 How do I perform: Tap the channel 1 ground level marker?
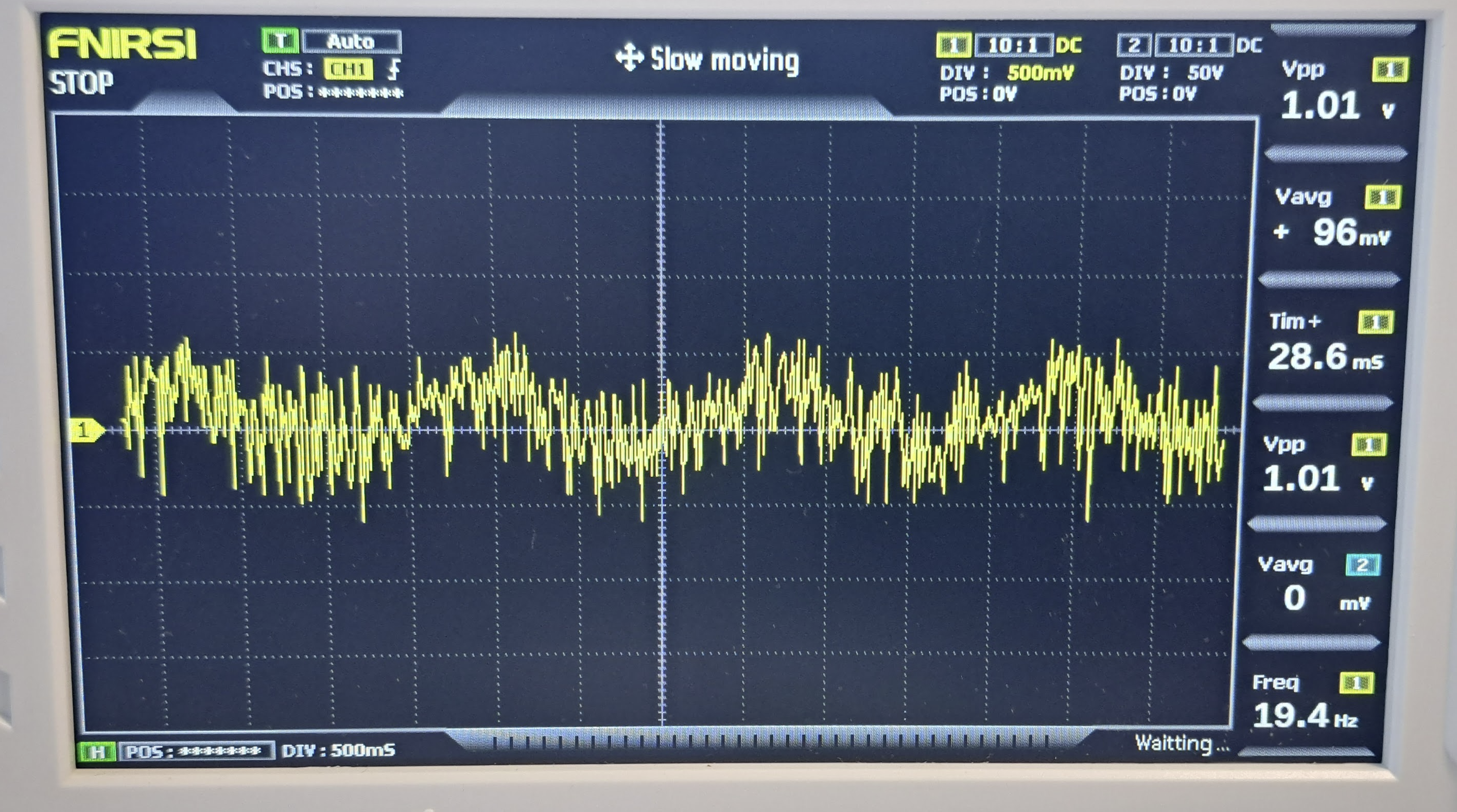click(86, 431)
